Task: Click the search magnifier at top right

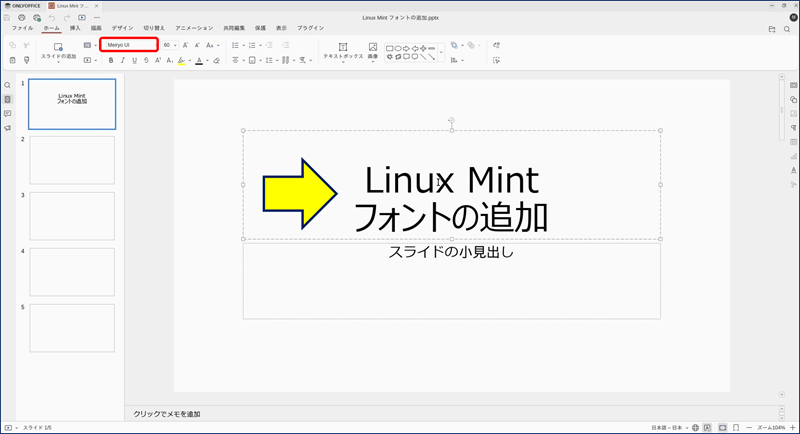Action: pyautogui.click(x=787, y=30)
